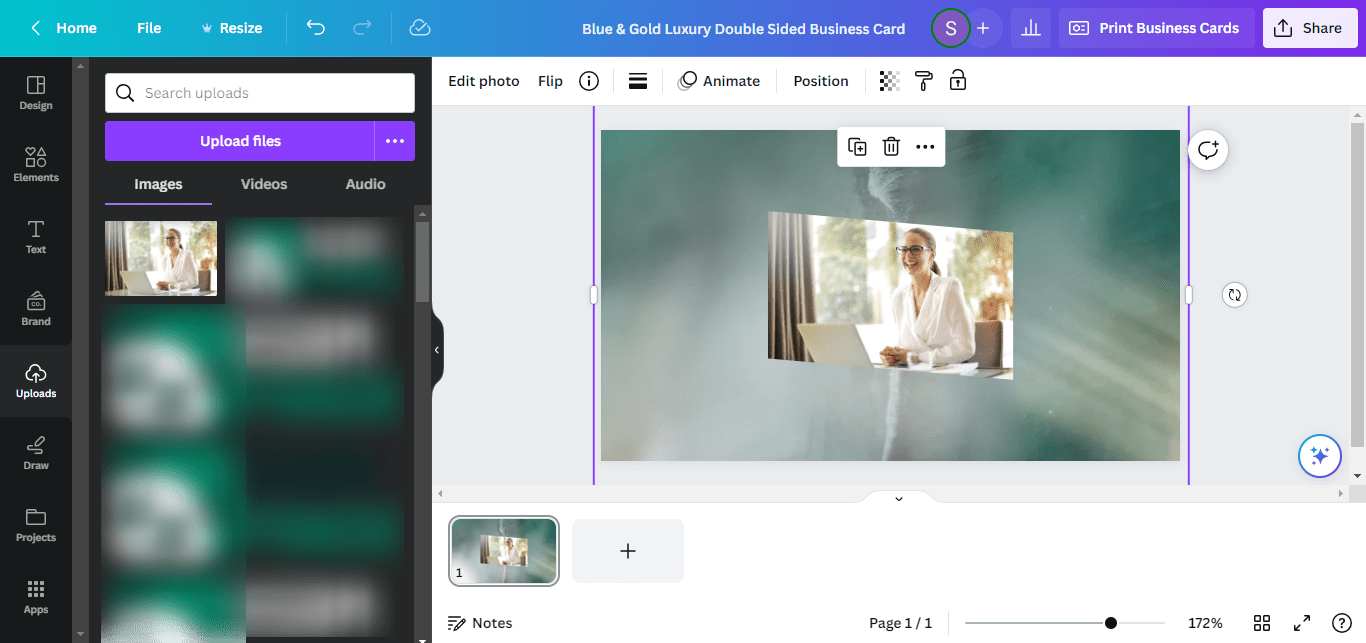Open the Draw tool panel

coord(36,452)
